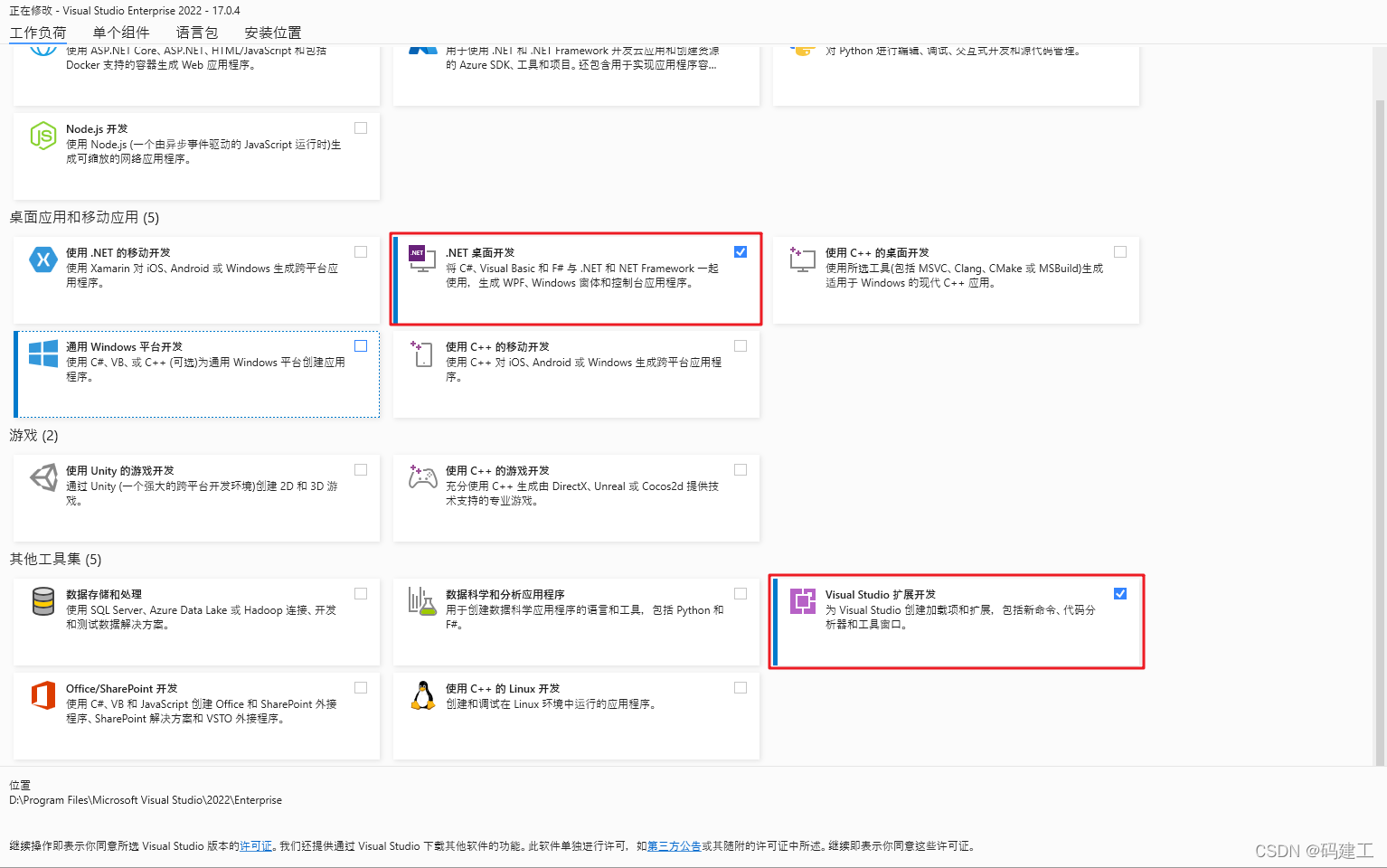Tick the 使用 C++ 的桌面开发 checkbox

coord(1120,252)
